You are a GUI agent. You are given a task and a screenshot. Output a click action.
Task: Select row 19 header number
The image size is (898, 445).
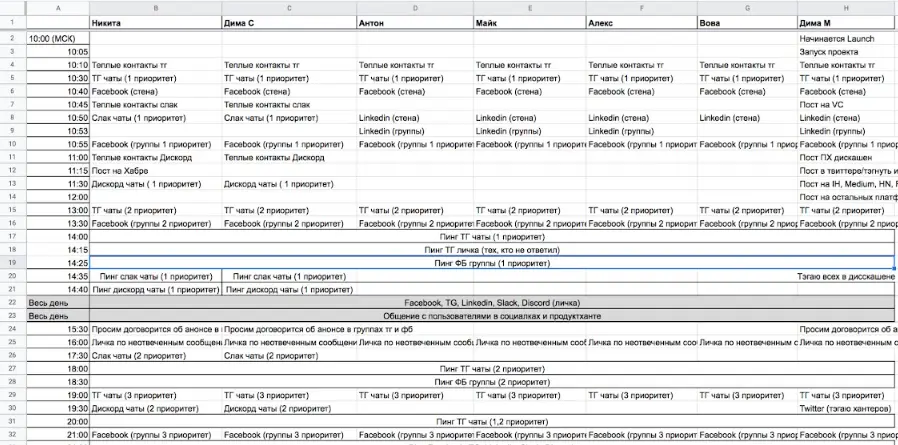click(x=13, y=263)
